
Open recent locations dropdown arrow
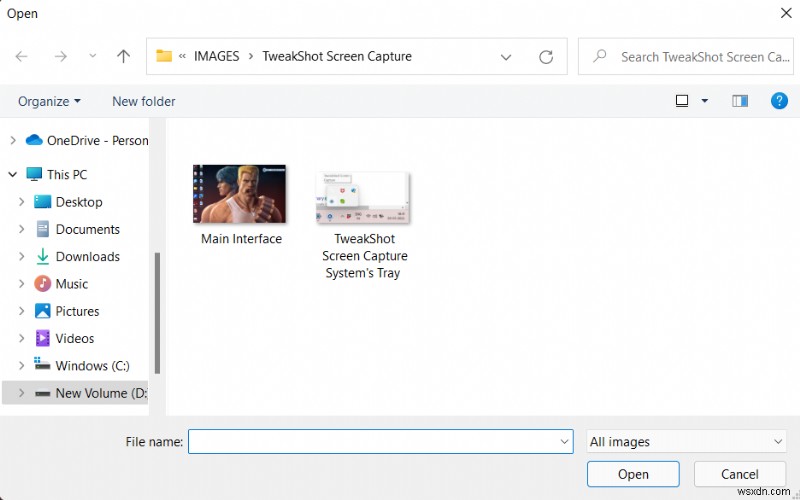tap(92, 56)
